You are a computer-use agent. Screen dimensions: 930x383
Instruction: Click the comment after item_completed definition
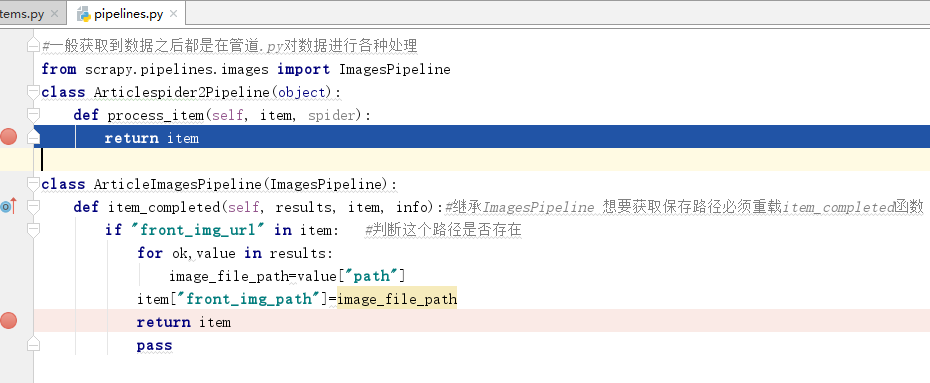684,208
